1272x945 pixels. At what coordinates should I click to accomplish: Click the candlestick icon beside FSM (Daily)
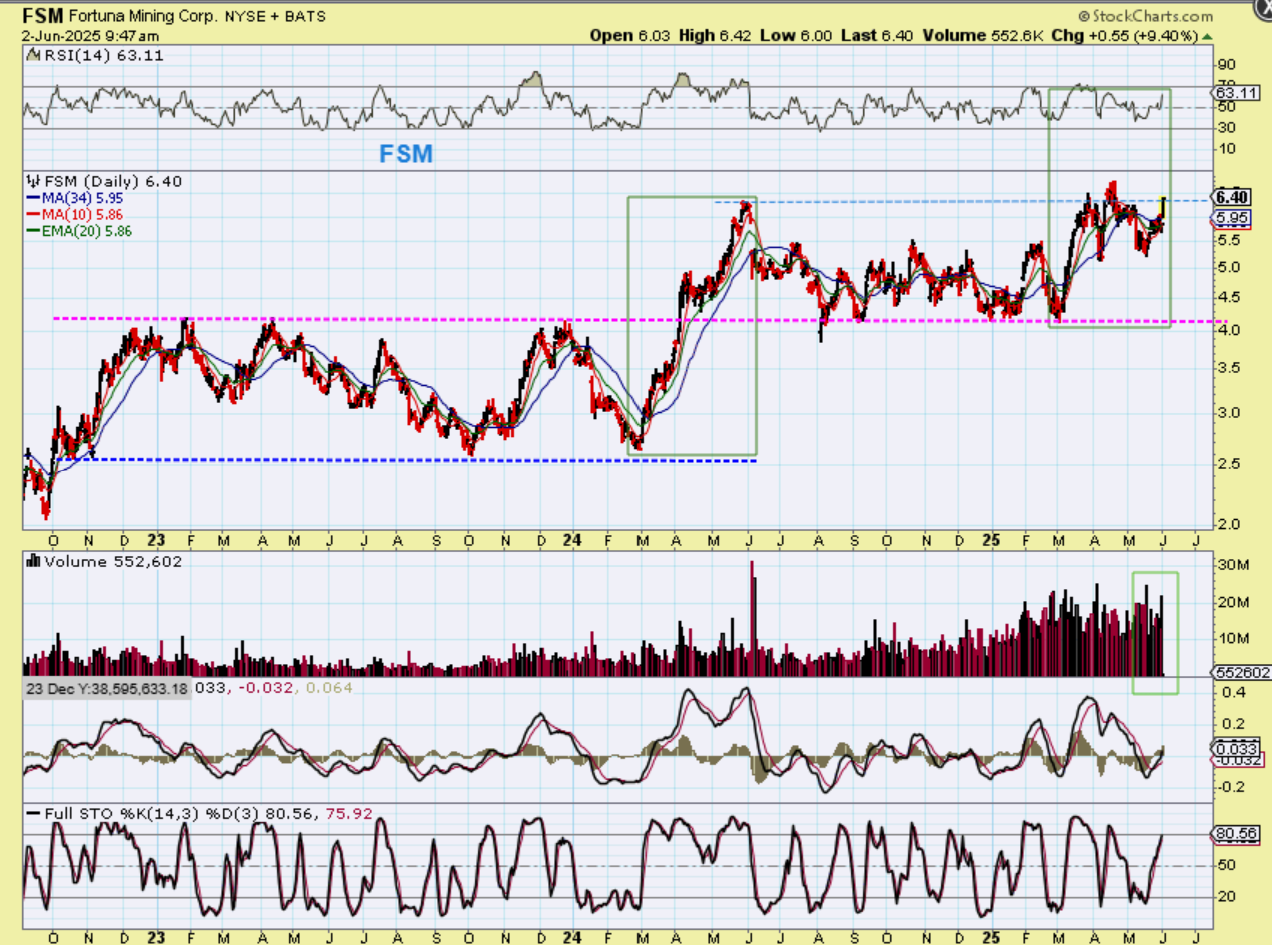tap(32, 181)
